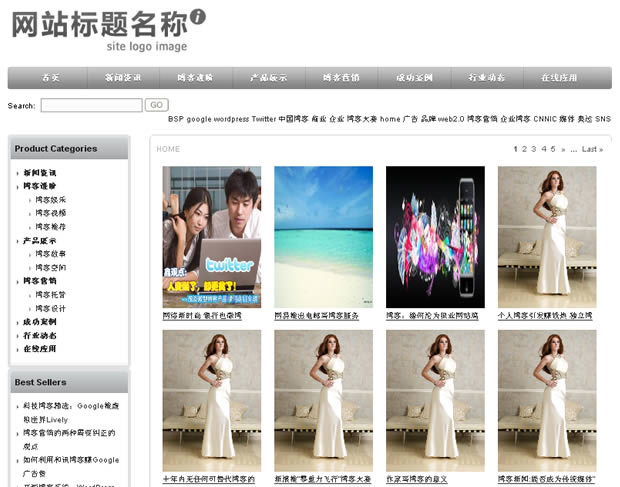
Task: Open the caption link starting with 博客新闻
Action: pos(547,479)
